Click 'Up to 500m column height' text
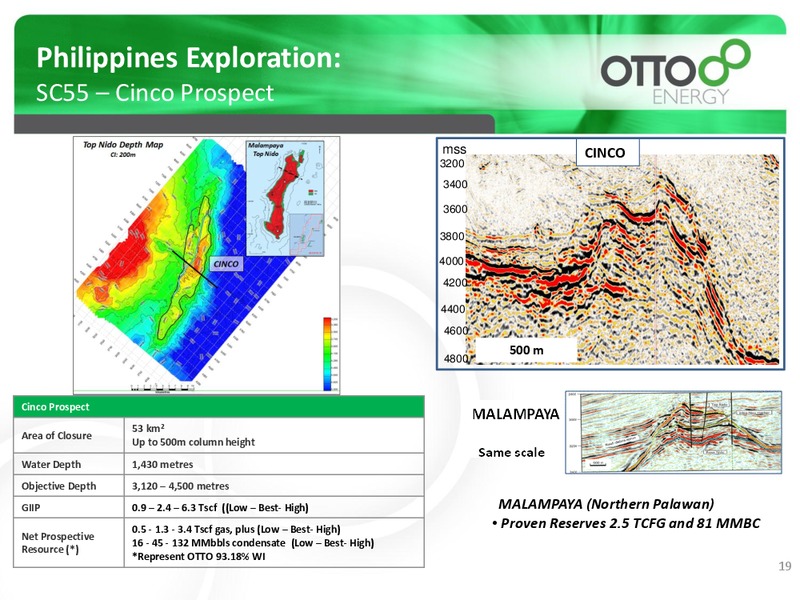This screenshot has width=800, height=600. 193,442
